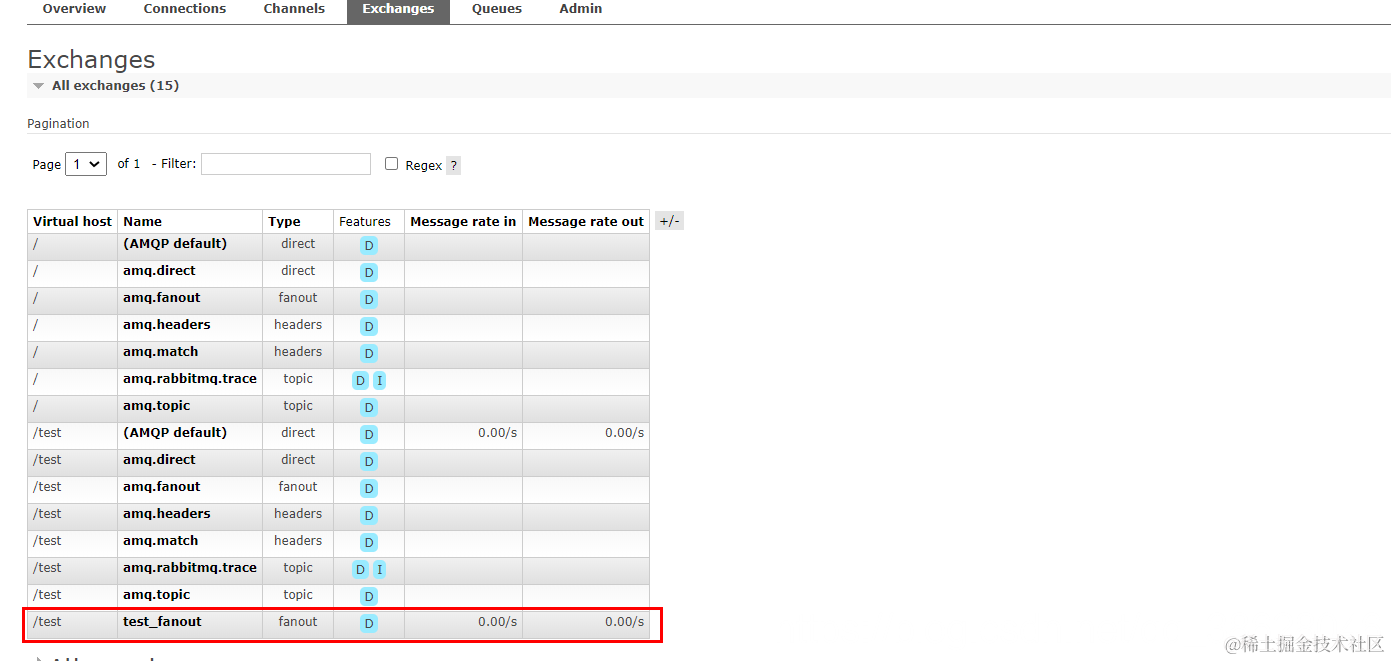
Task: Click the D badge for /test vhost amq.fanout
Action: coord(369,489)
